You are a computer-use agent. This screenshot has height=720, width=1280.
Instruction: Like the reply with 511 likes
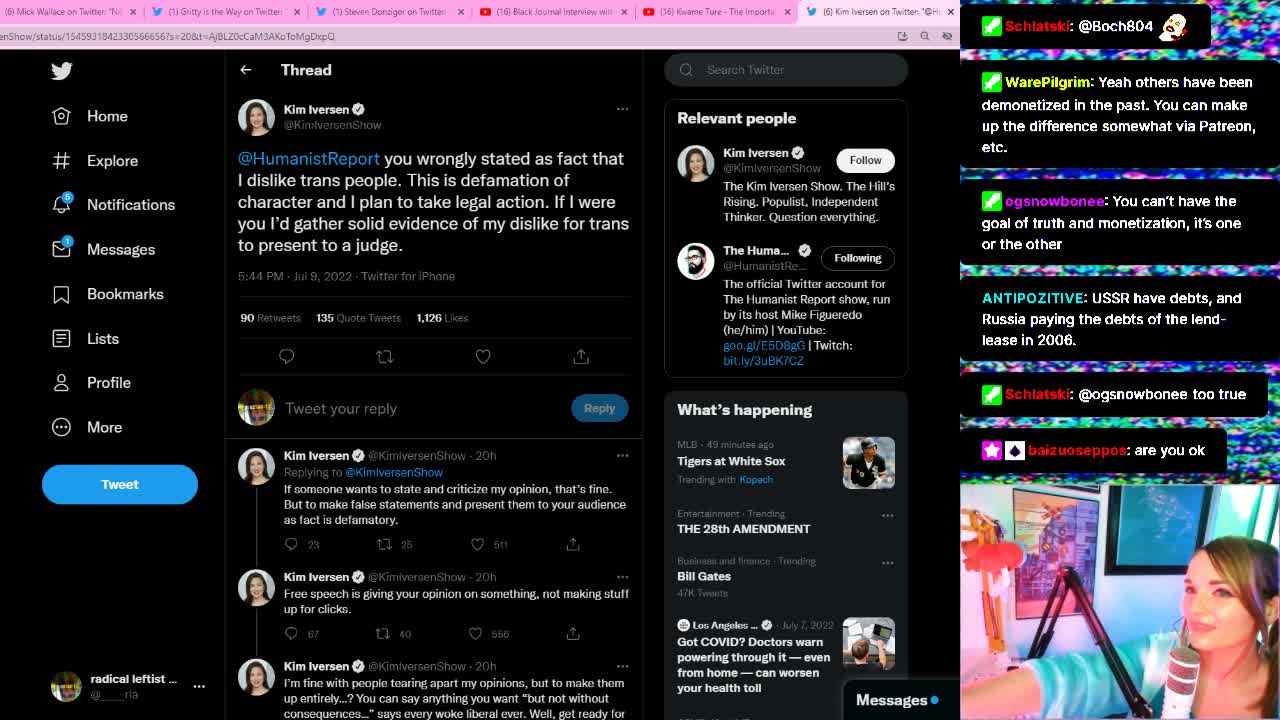coord(478,544)
